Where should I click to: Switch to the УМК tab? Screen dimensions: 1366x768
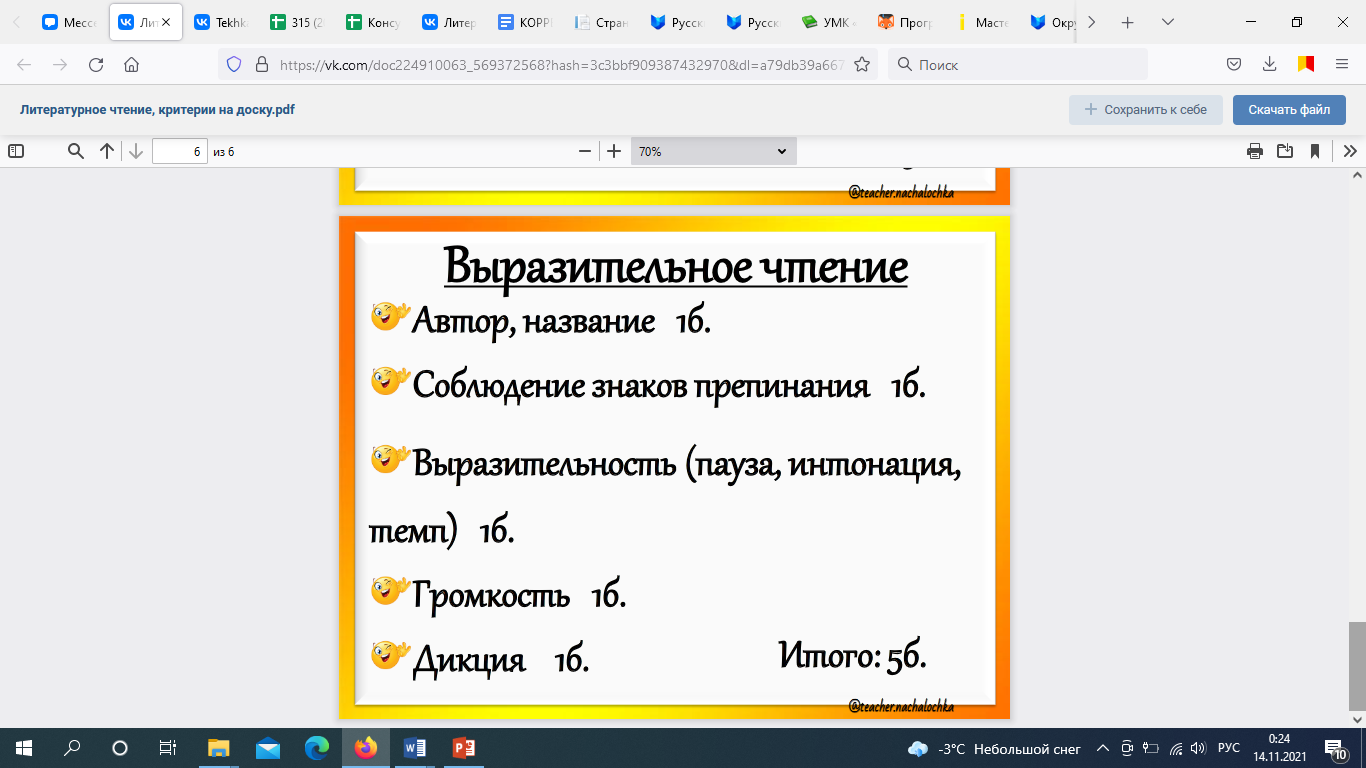(x=830, y=22)
